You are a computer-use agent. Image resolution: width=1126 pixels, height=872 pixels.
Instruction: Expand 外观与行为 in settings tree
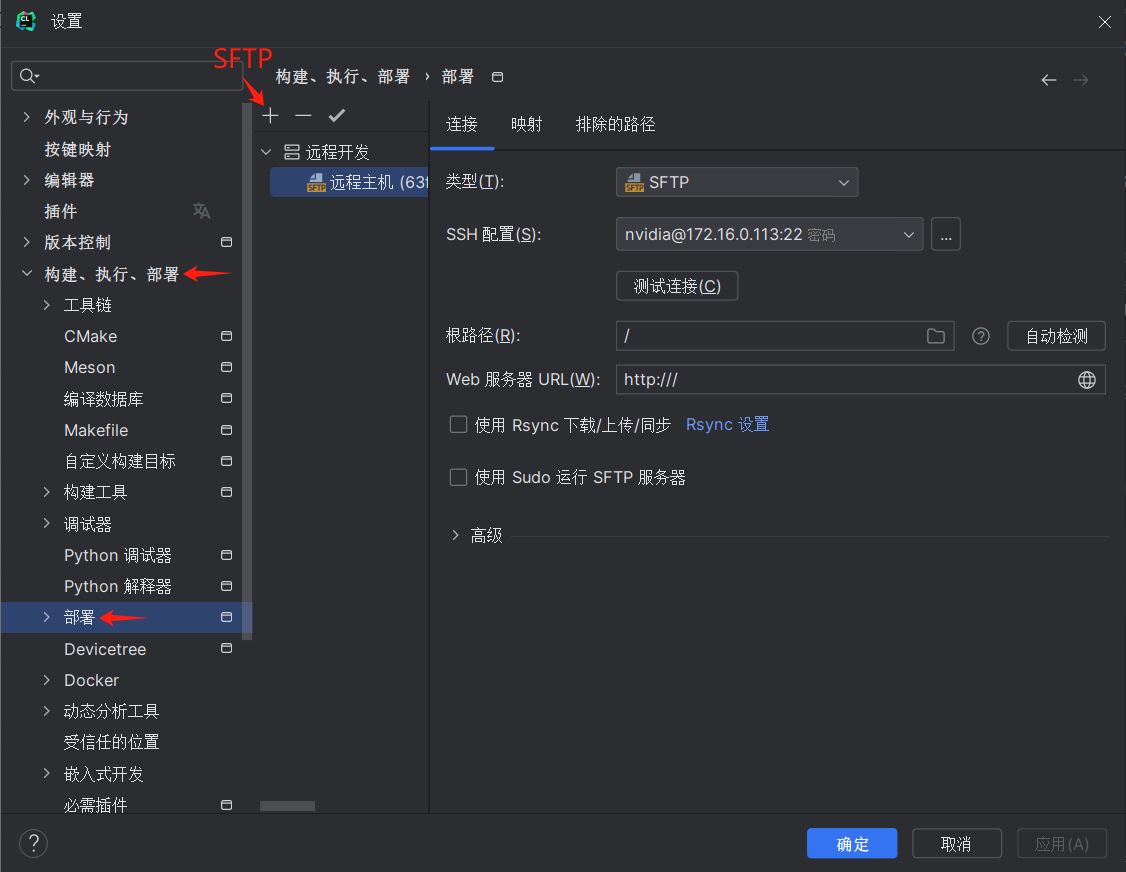click(27, 117)
